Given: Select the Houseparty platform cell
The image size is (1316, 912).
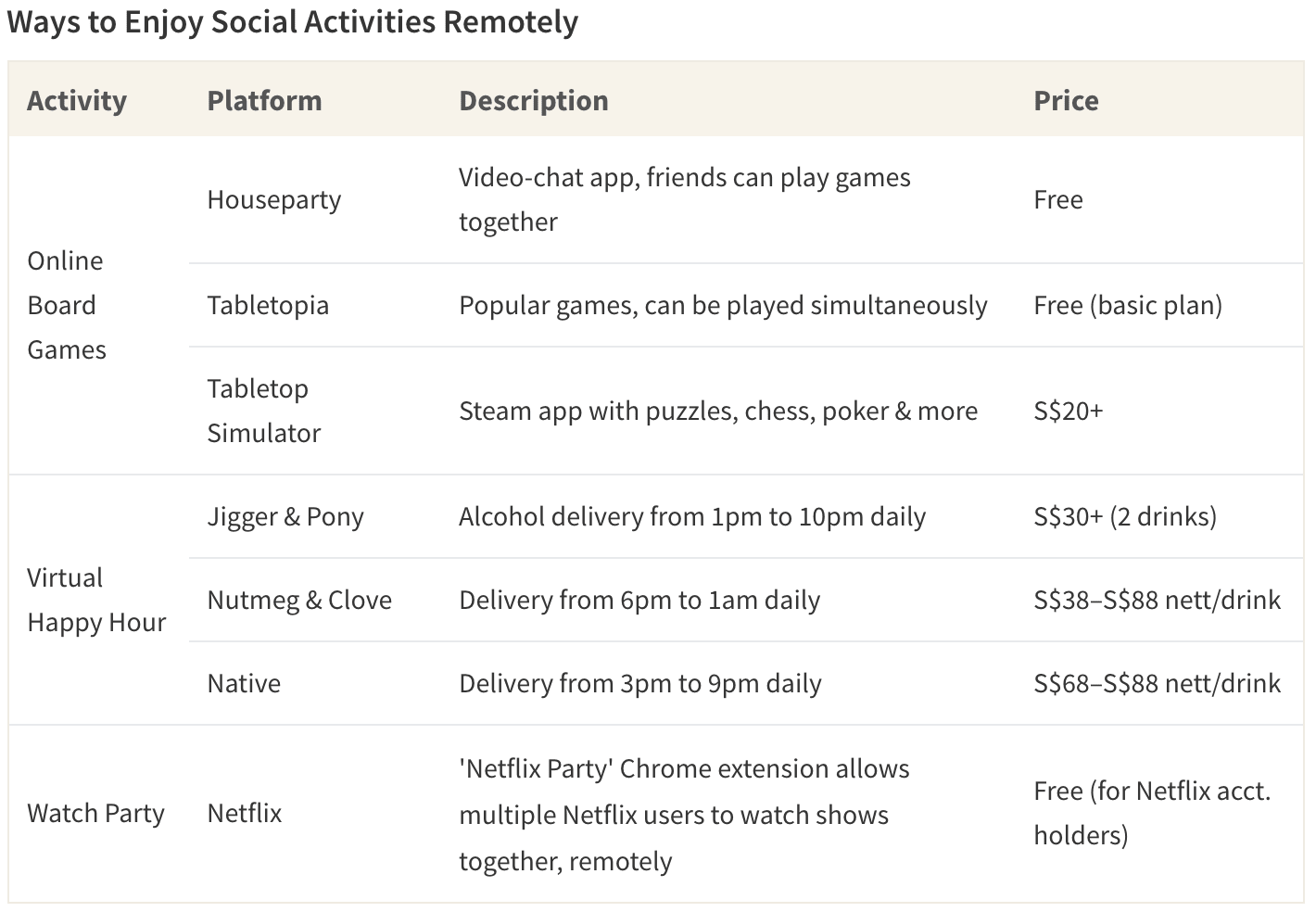Looking at the screenshot, I should click(274, 199).
